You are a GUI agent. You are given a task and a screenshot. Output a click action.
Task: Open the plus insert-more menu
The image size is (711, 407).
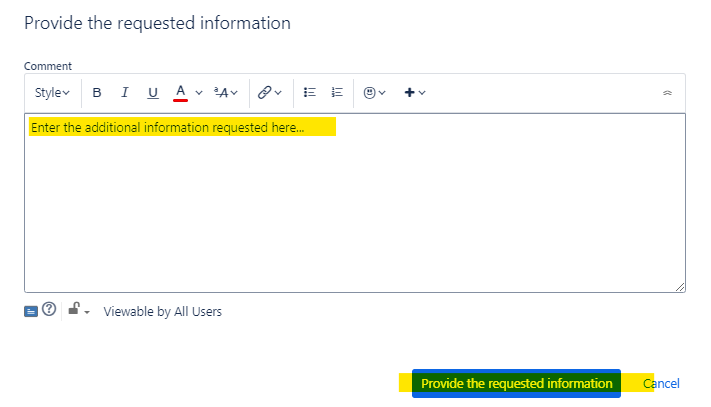pyautogui.click(x=414, y=93)
